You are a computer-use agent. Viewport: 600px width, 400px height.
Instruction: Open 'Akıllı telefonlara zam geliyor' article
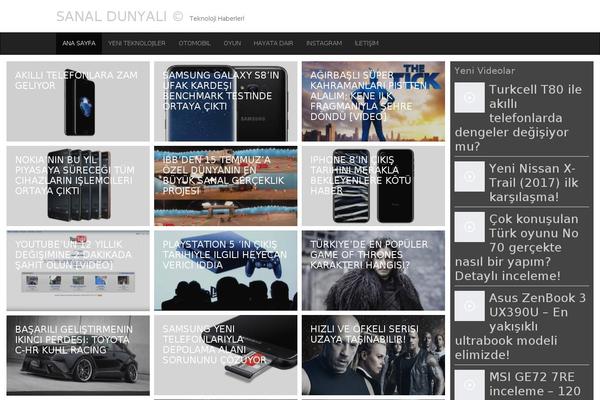tap(78, 101)
